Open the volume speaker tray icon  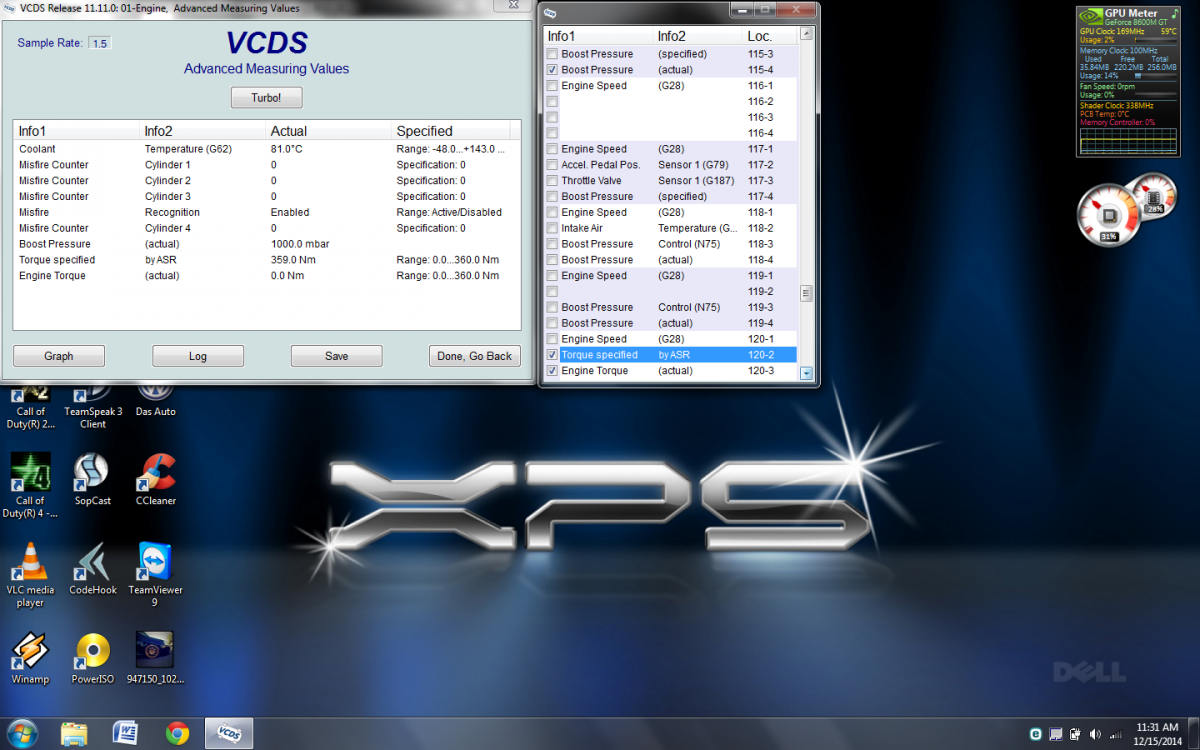[1095, 735]
